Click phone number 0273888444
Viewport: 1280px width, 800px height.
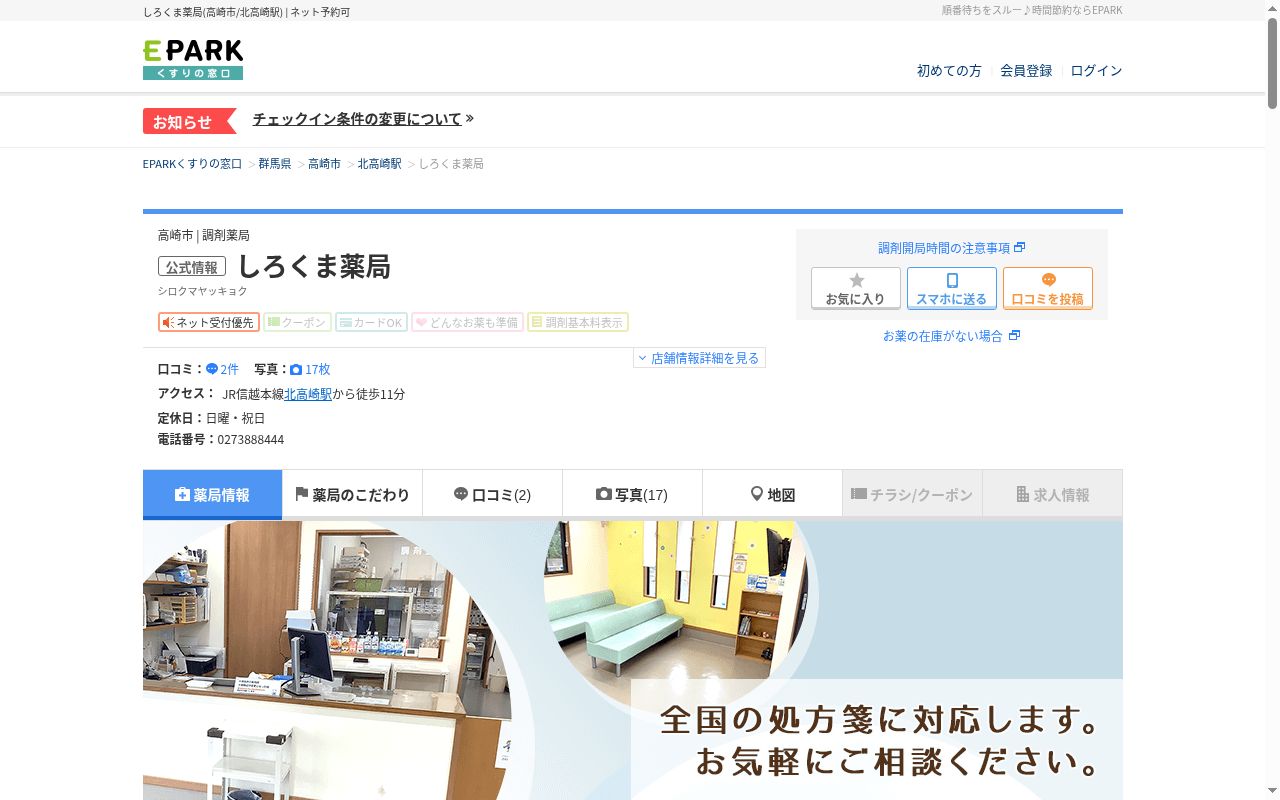(251, 440)
